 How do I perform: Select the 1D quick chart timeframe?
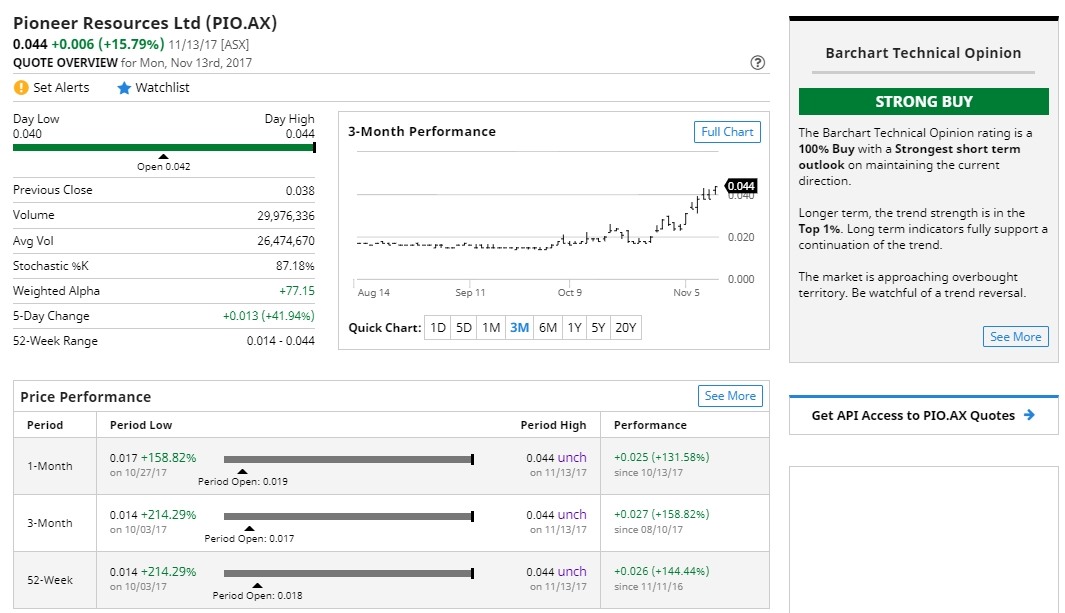click(x=437, y=327)
